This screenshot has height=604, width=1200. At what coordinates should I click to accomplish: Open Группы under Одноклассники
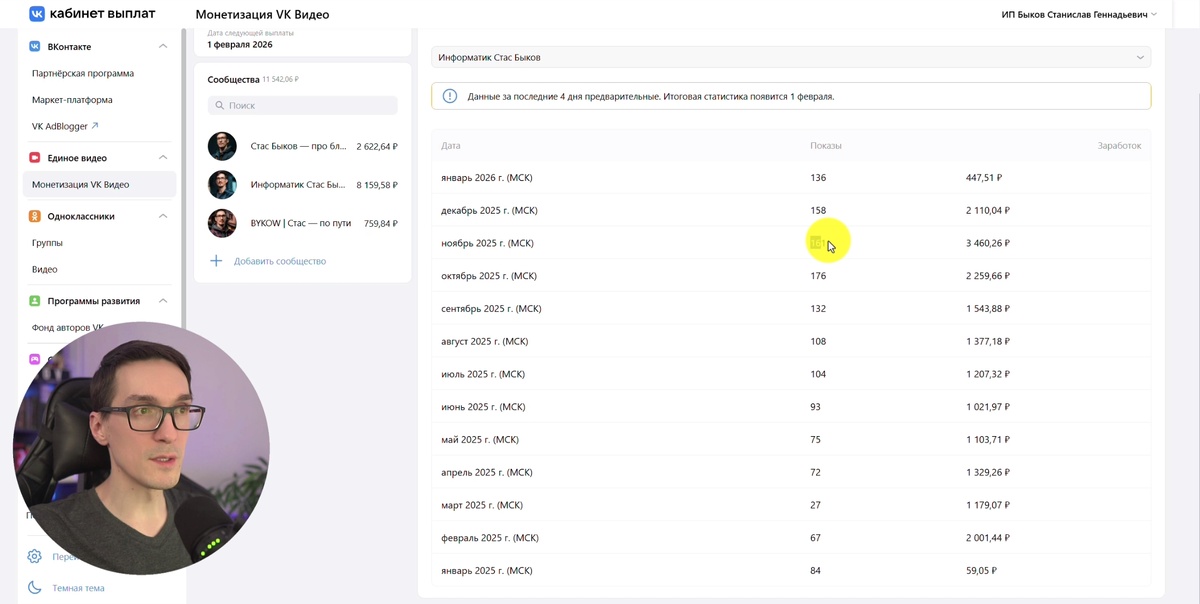(47, 243)
